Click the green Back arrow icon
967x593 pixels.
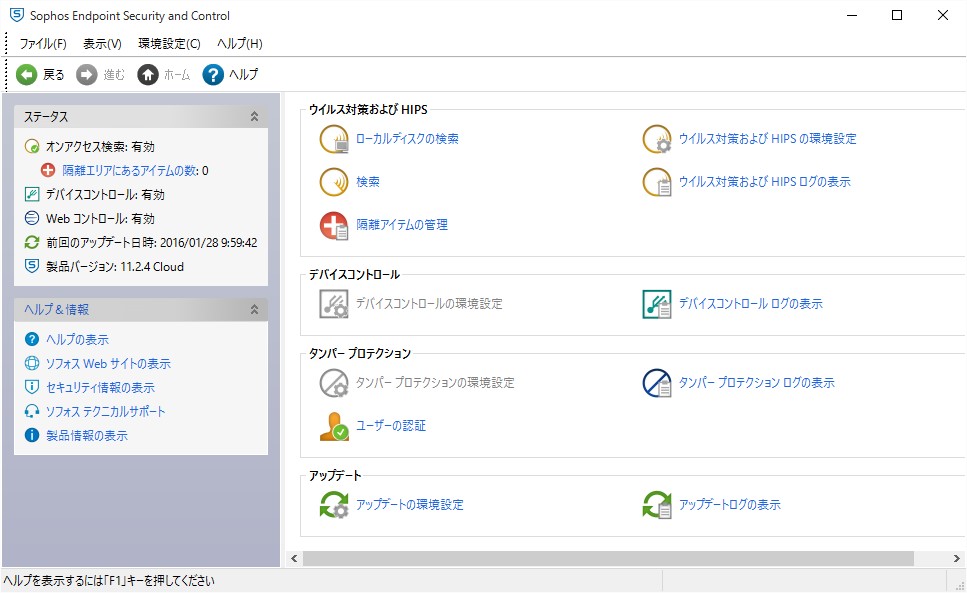[27, 75]
